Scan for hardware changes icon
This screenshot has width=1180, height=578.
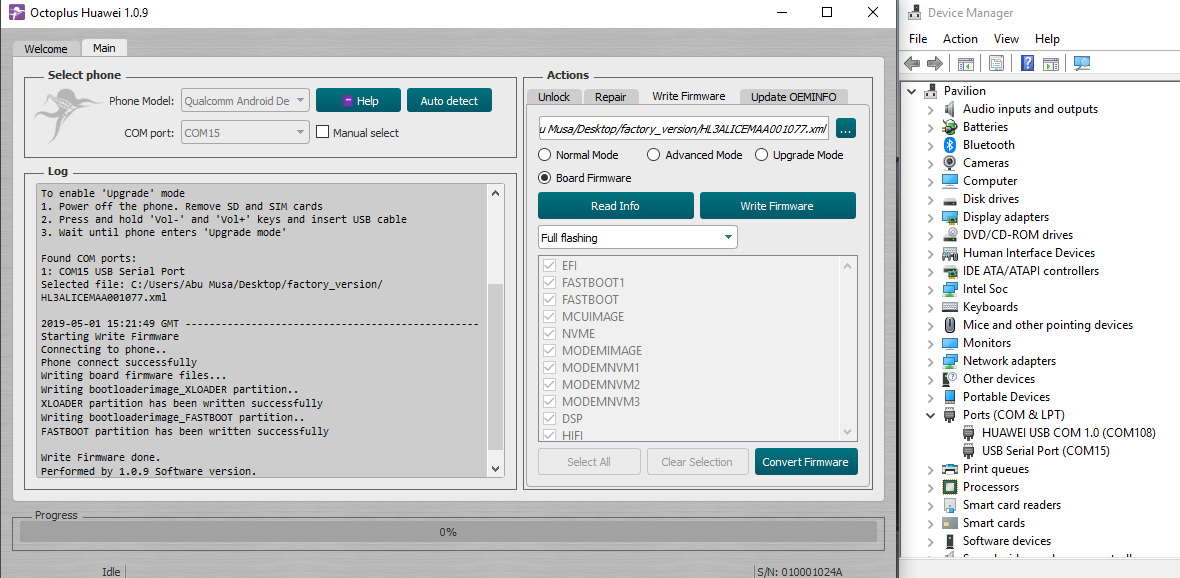(1082, 64)
